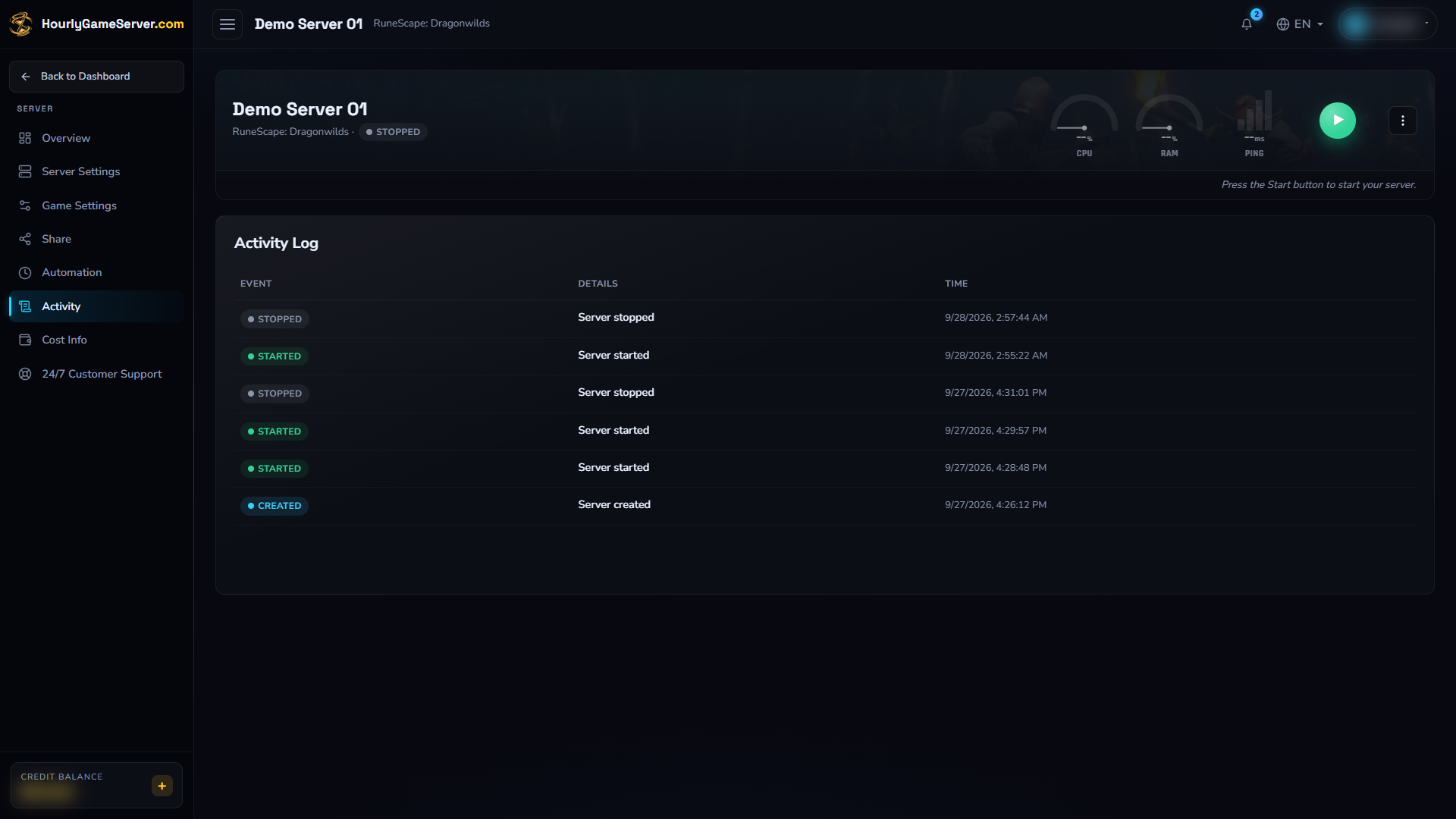
Task: Click the Activity Log heading
Action: (276, 243)
